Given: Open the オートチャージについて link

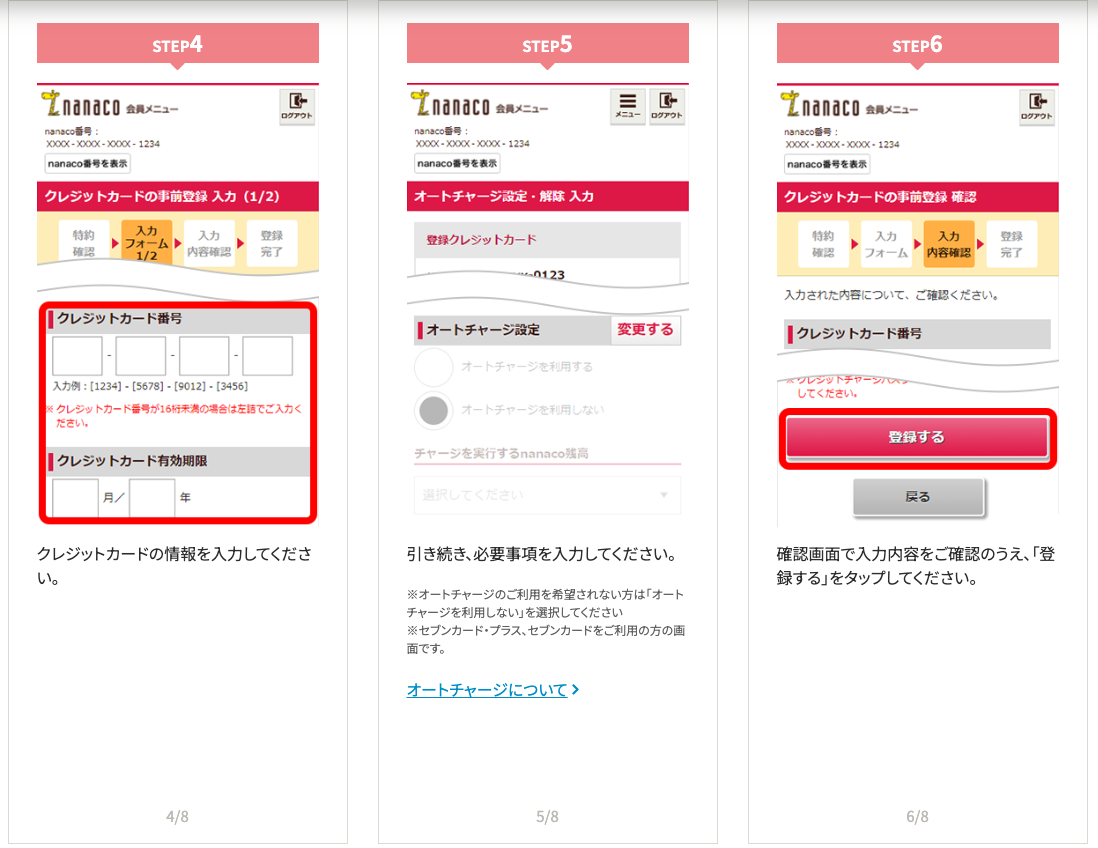Looking at the screenshot, I should (487, 690).
